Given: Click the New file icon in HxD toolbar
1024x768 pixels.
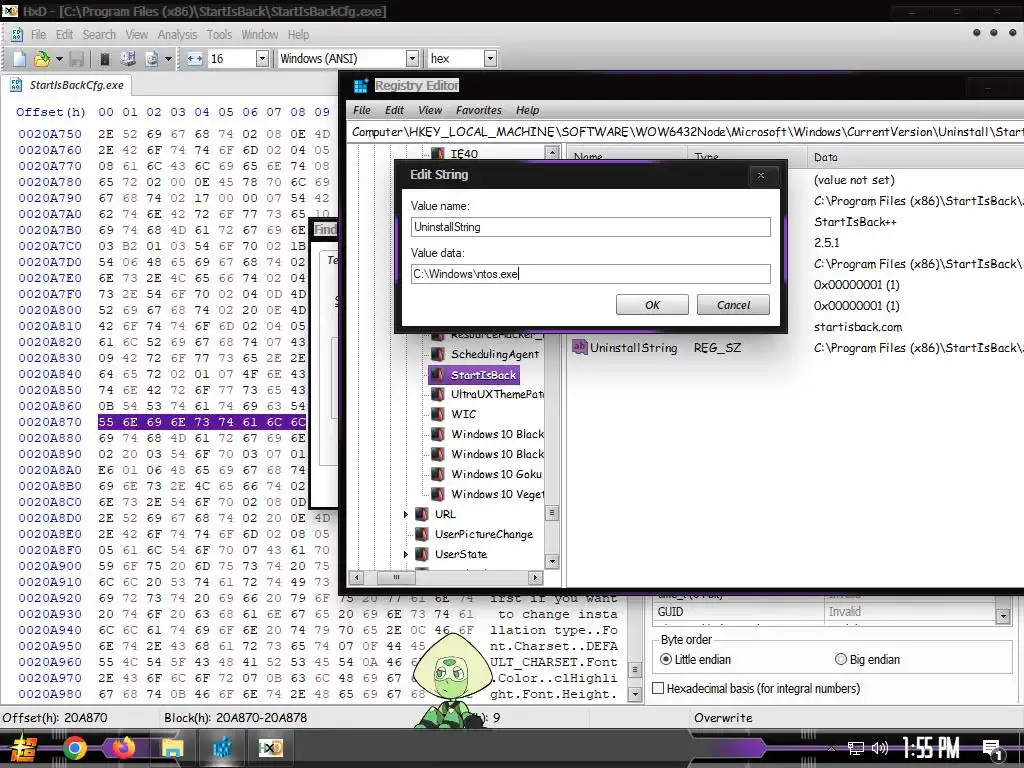Looking at the screenshot, I should click(20, 59).
